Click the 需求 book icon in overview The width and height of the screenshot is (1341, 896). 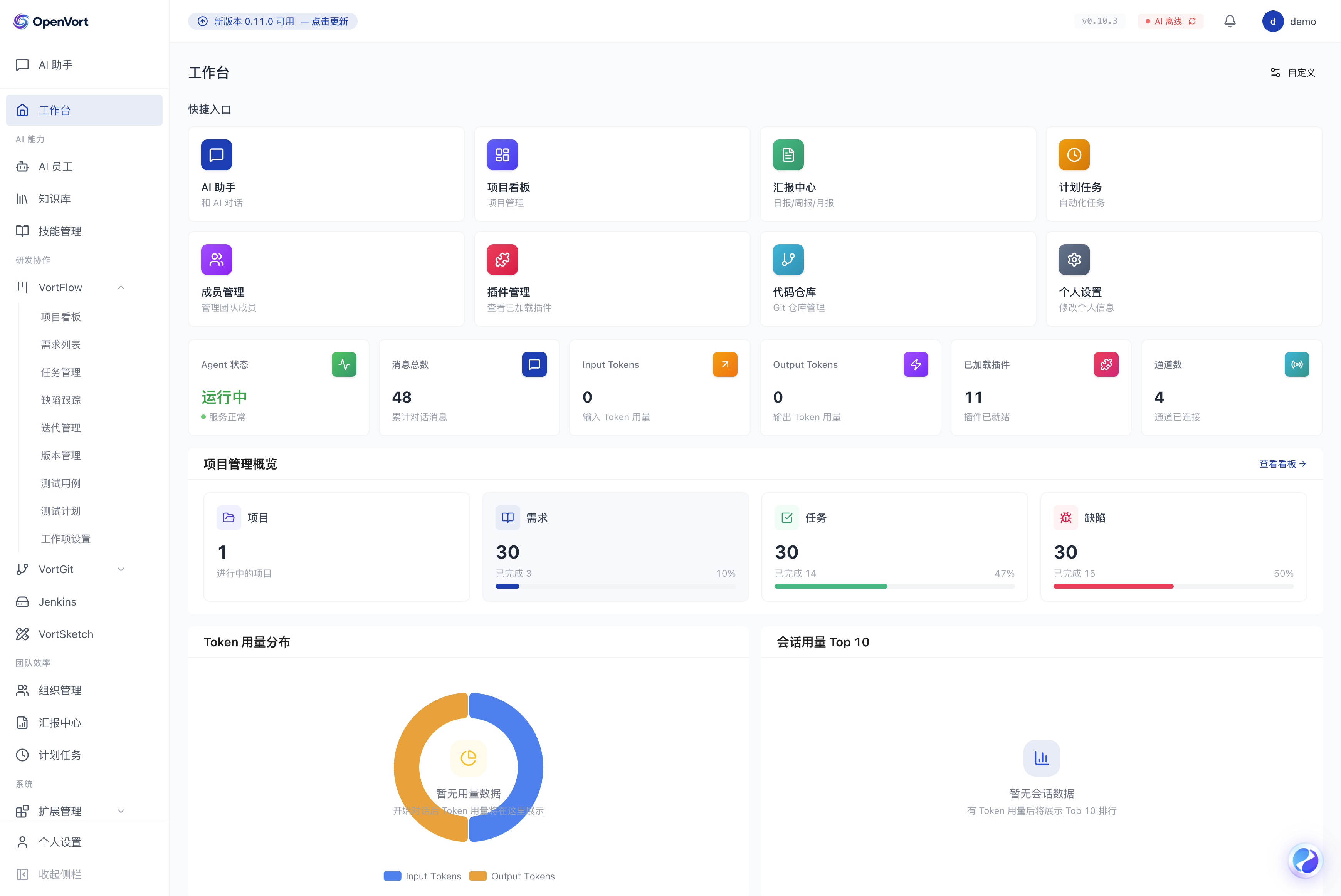pyautogui.click(x=507, y=518)
